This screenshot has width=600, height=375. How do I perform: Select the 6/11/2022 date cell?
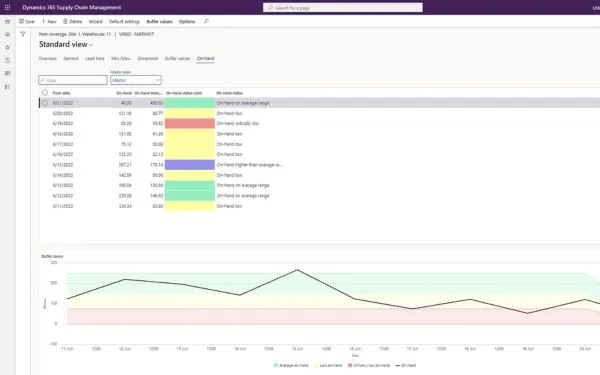click(63, 206)
